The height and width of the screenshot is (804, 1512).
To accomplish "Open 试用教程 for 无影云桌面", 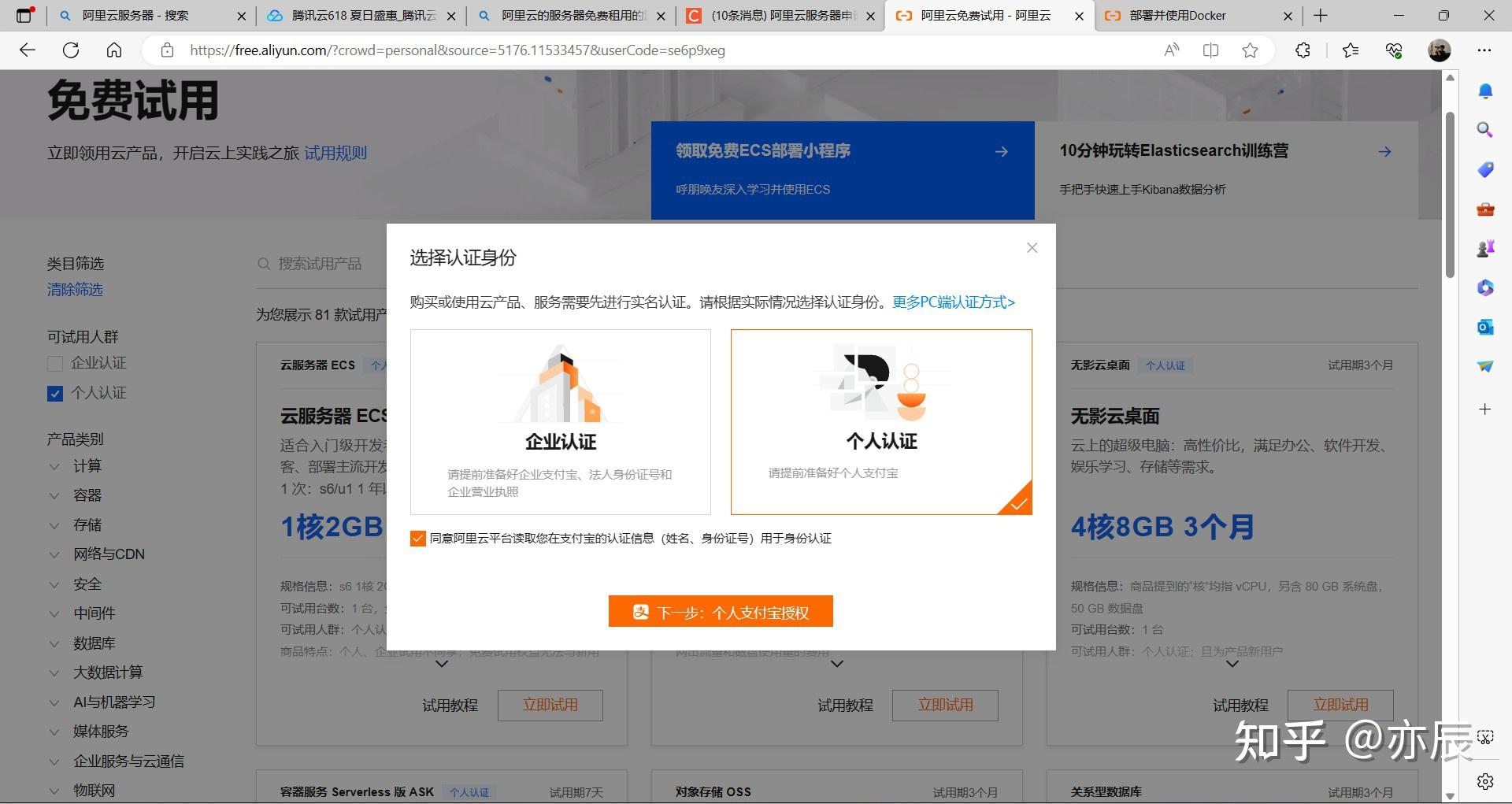I will [1240, 706].
